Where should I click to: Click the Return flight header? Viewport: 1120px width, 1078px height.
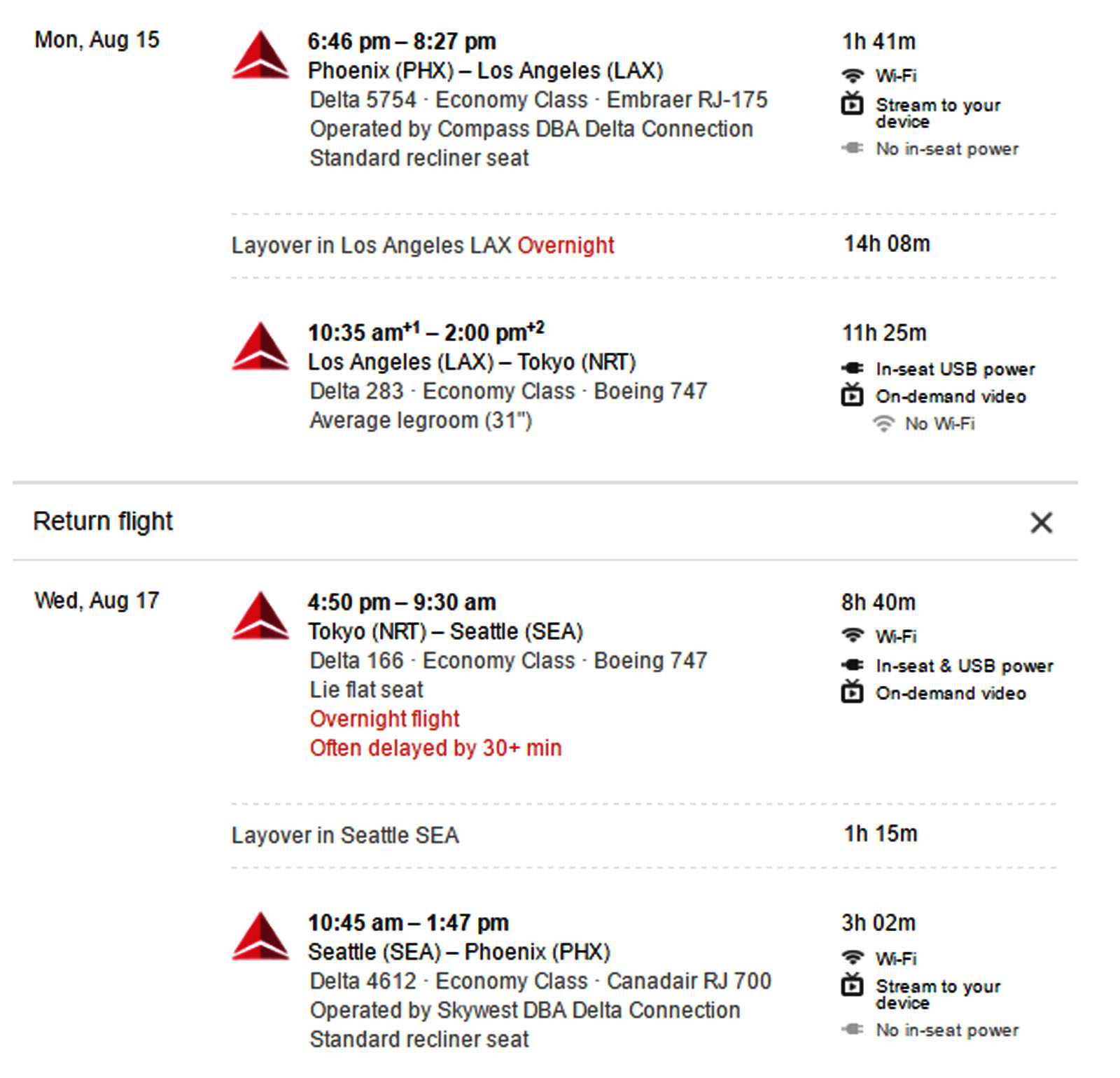(x=103, y=521)
